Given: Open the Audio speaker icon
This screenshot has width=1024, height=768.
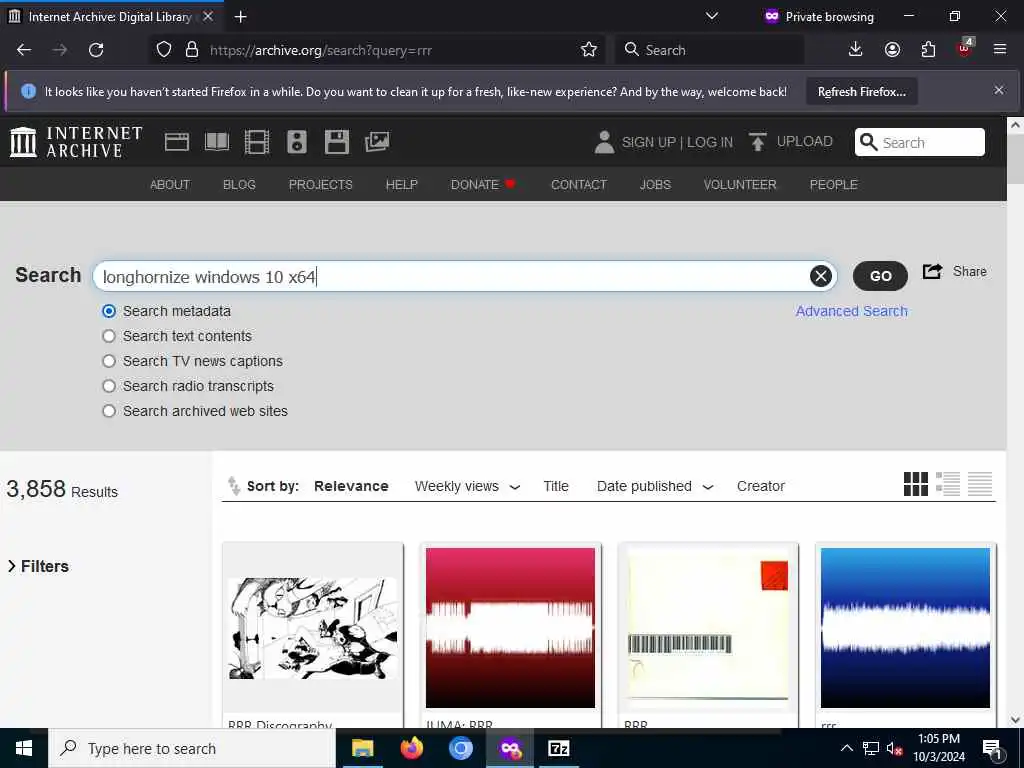Looking at the screenshot, I should coord(296,142).
